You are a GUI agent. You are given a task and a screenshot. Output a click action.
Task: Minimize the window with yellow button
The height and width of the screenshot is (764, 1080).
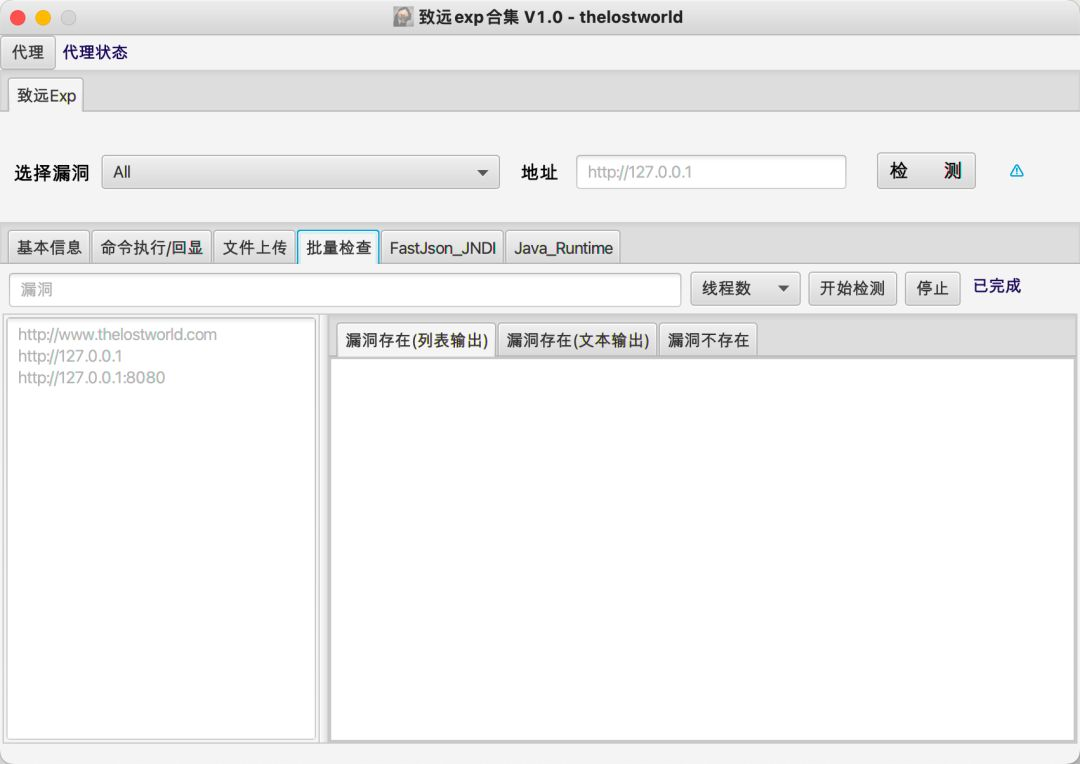click(43, 17)
